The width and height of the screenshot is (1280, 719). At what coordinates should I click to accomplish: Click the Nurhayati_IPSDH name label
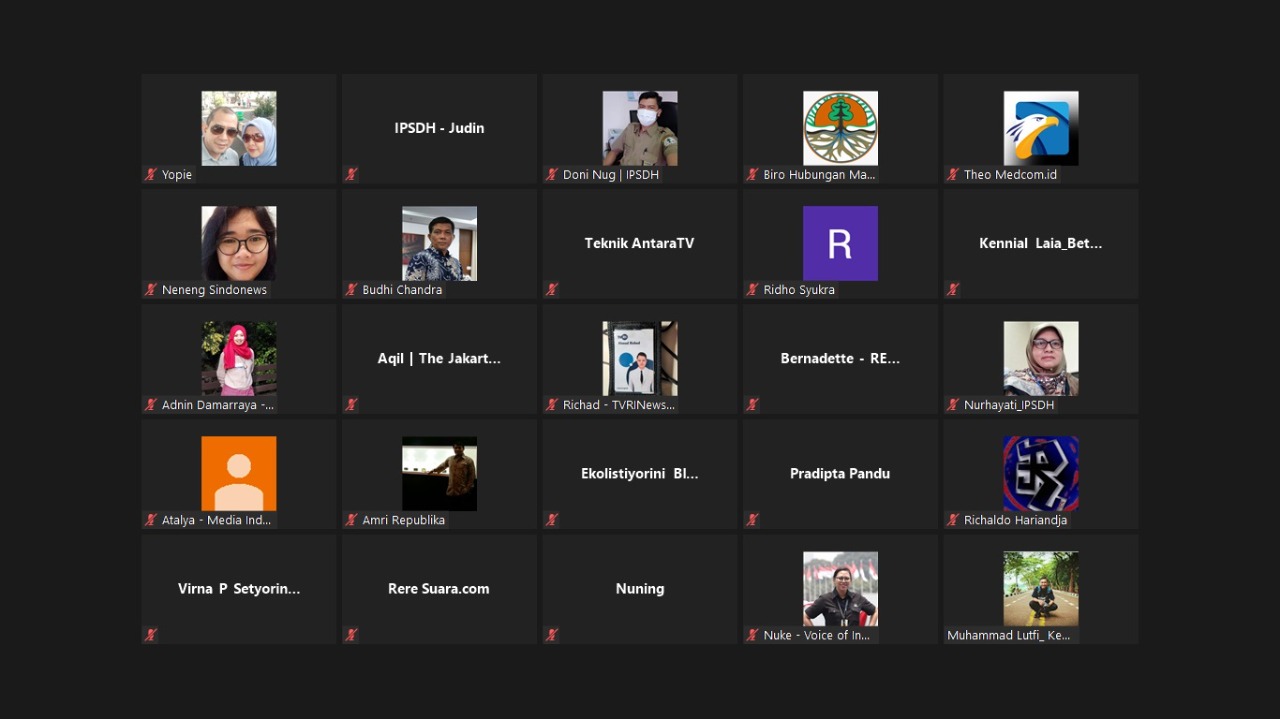1008,405
